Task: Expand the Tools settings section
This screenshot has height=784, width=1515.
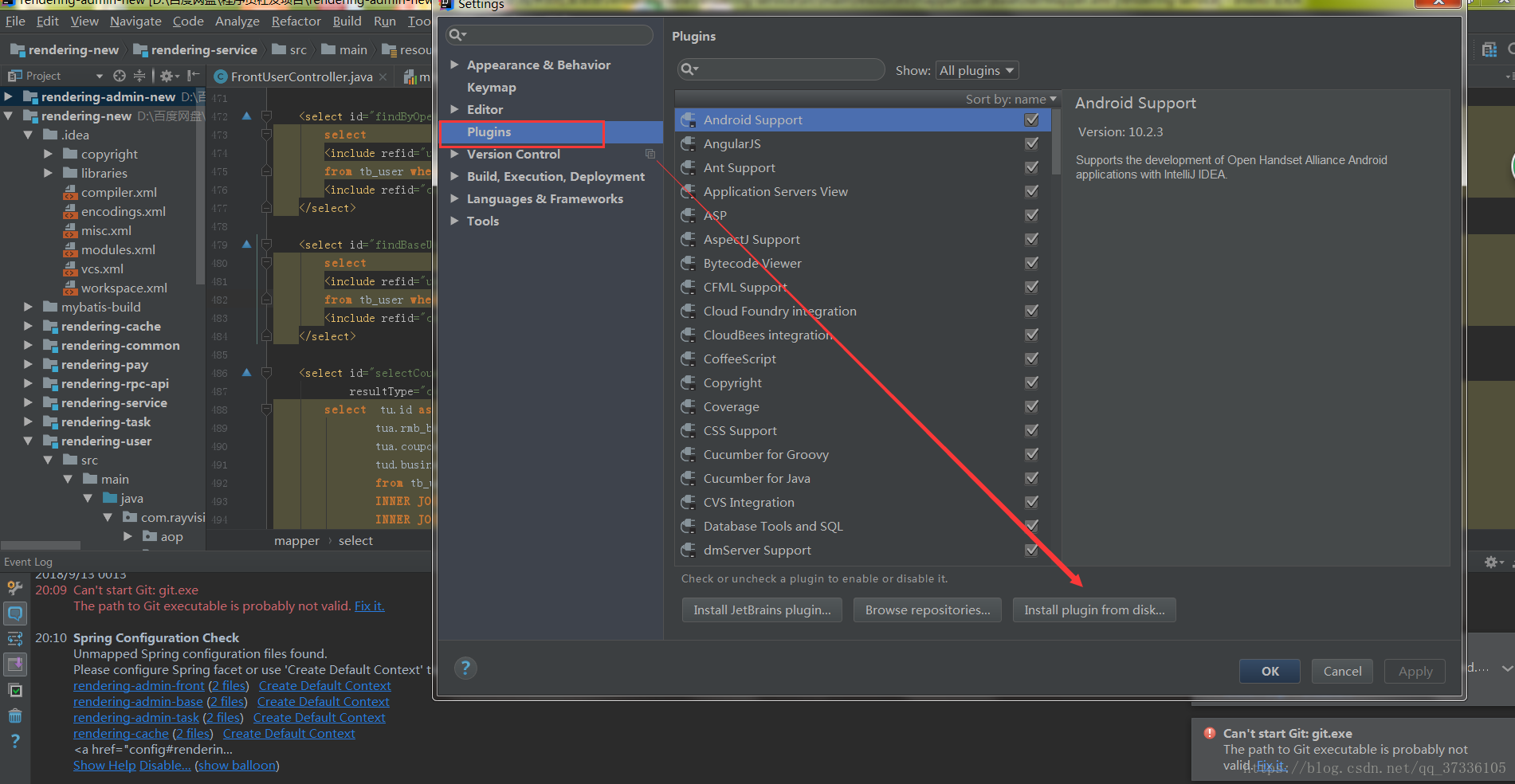Action: point(454,221)
